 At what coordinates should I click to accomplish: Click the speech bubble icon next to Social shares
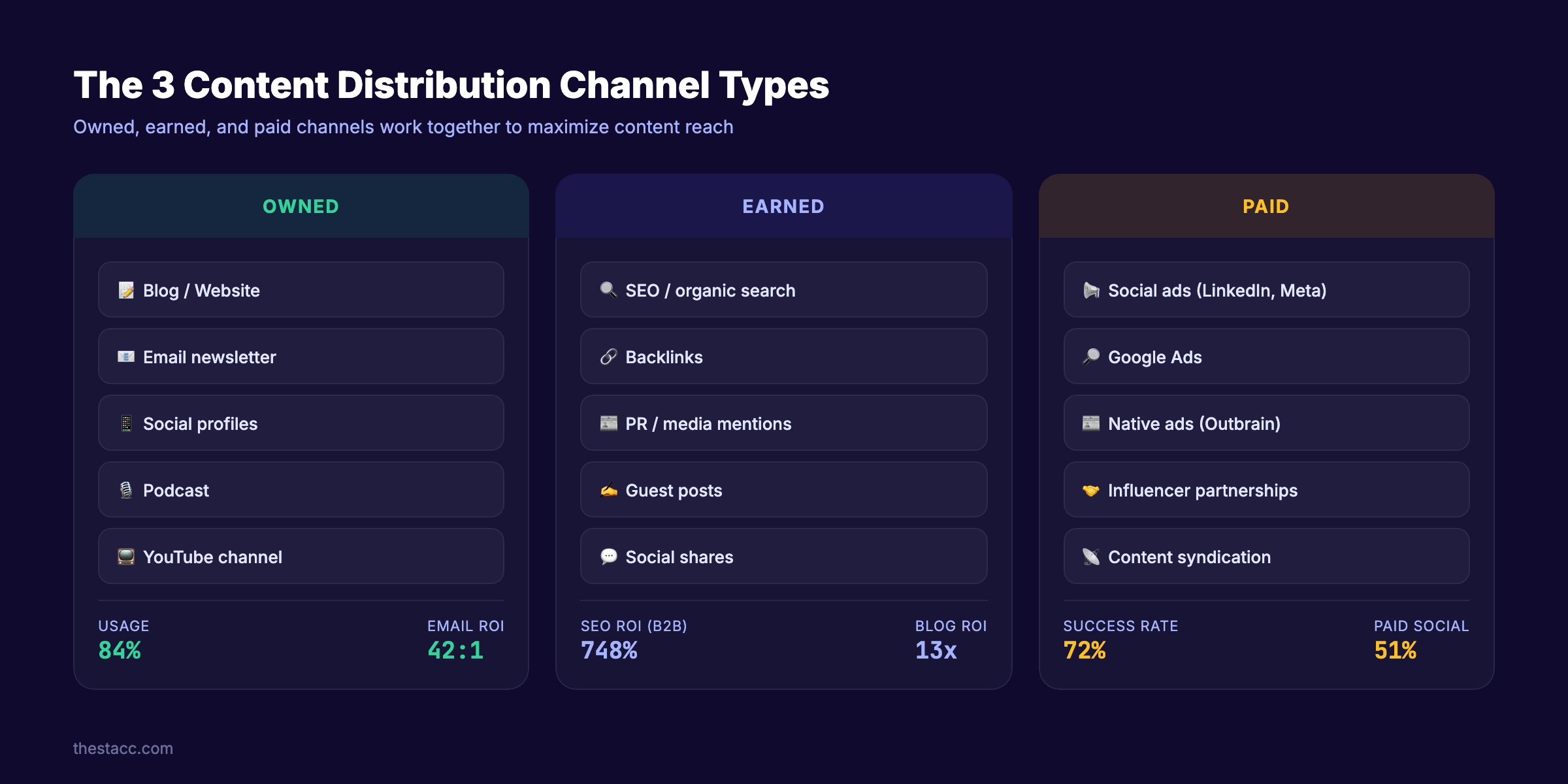pyautogui.click(x=608, y=557)
